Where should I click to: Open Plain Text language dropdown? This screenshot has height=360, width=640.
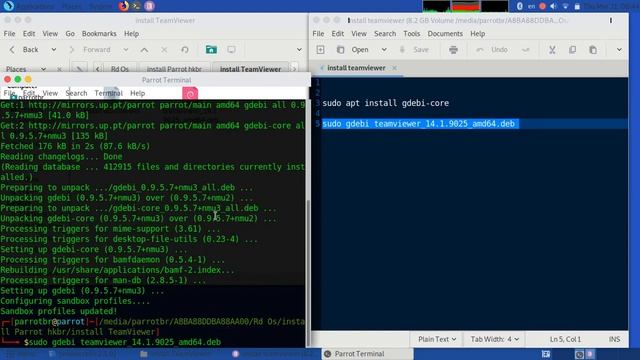437,339
